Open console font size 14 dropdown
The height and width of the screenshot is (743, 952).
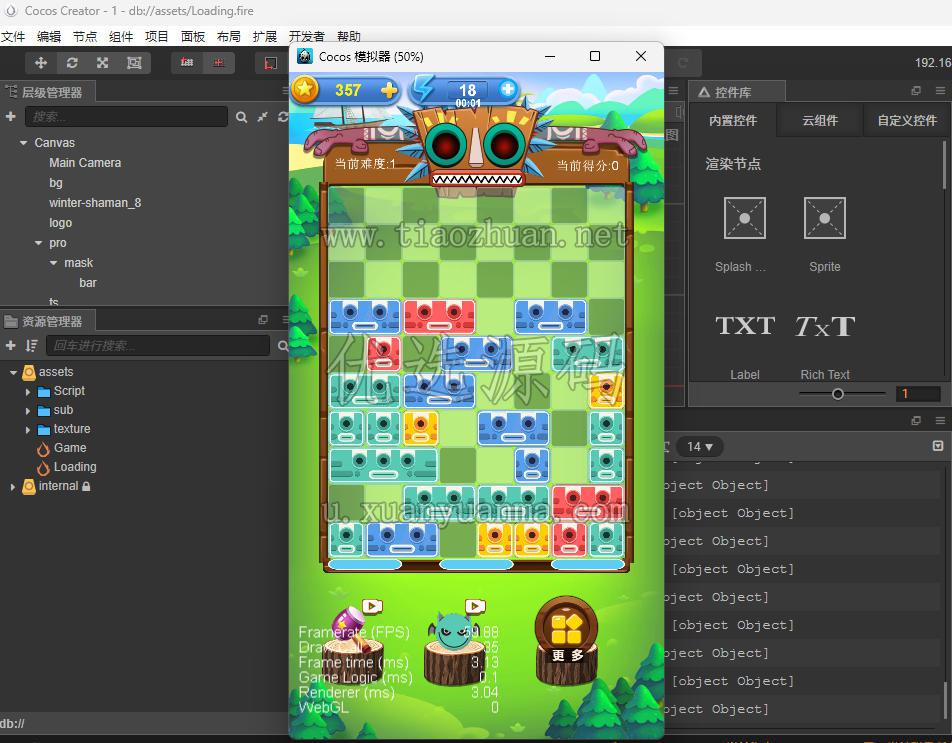pyautogui.click(x=699, y=447)
